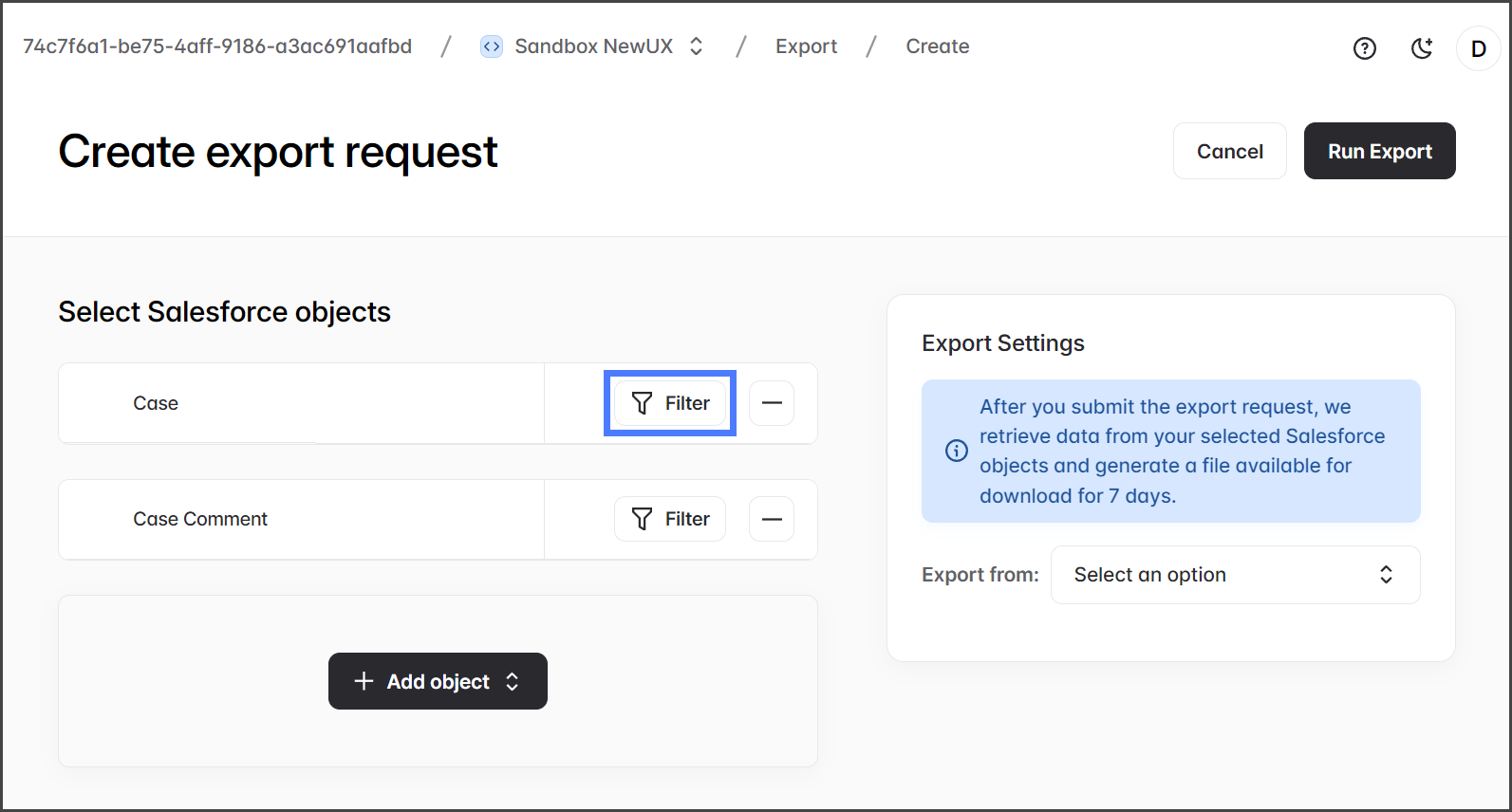Expand the Sandbox NewUX switcher arrows
The width and height of the screenshot is (1512, 812).
pyautogui.click(x=696, y=46)
